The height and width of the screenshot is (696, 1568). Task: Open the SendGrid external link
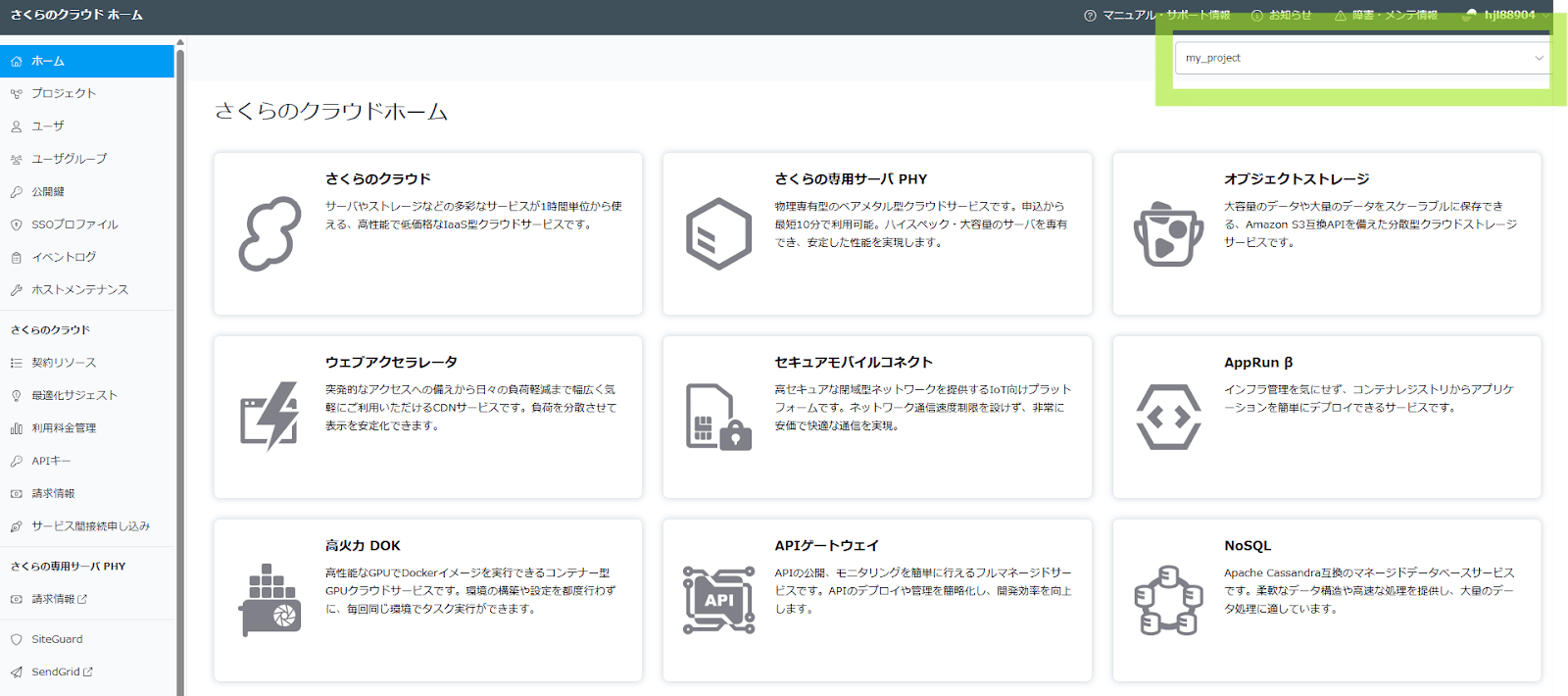point(61,672)
